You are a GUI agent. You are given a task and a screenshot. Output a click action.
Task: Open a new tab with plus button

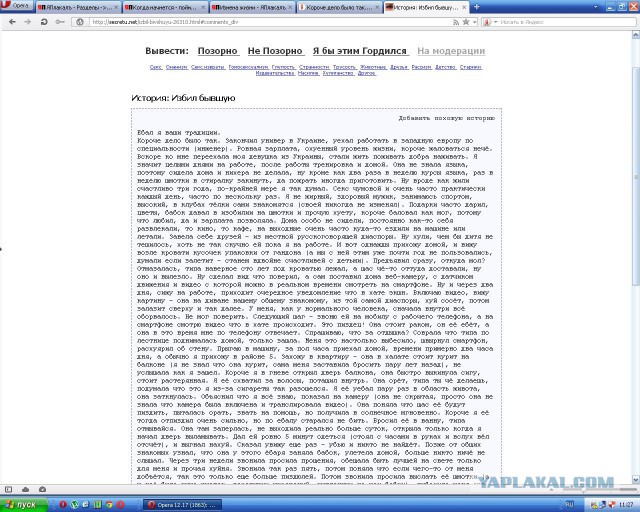click(x=476, y=7)
